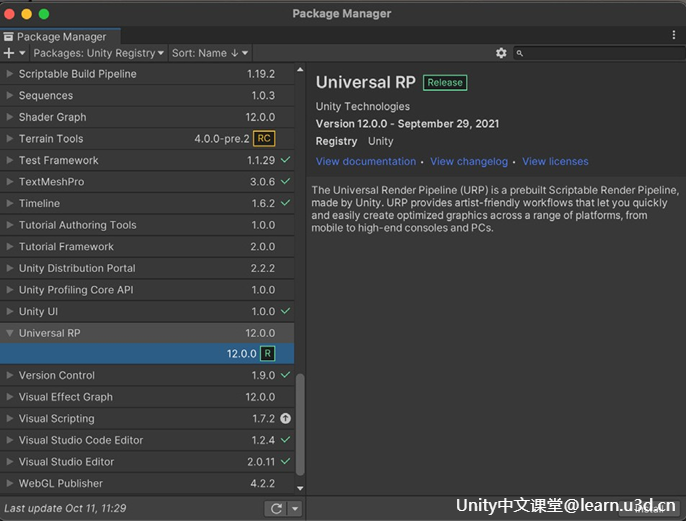Screen dimensions: 686x521
Task: Expand the Terrain Tools package versions
Action: (9, 139)
